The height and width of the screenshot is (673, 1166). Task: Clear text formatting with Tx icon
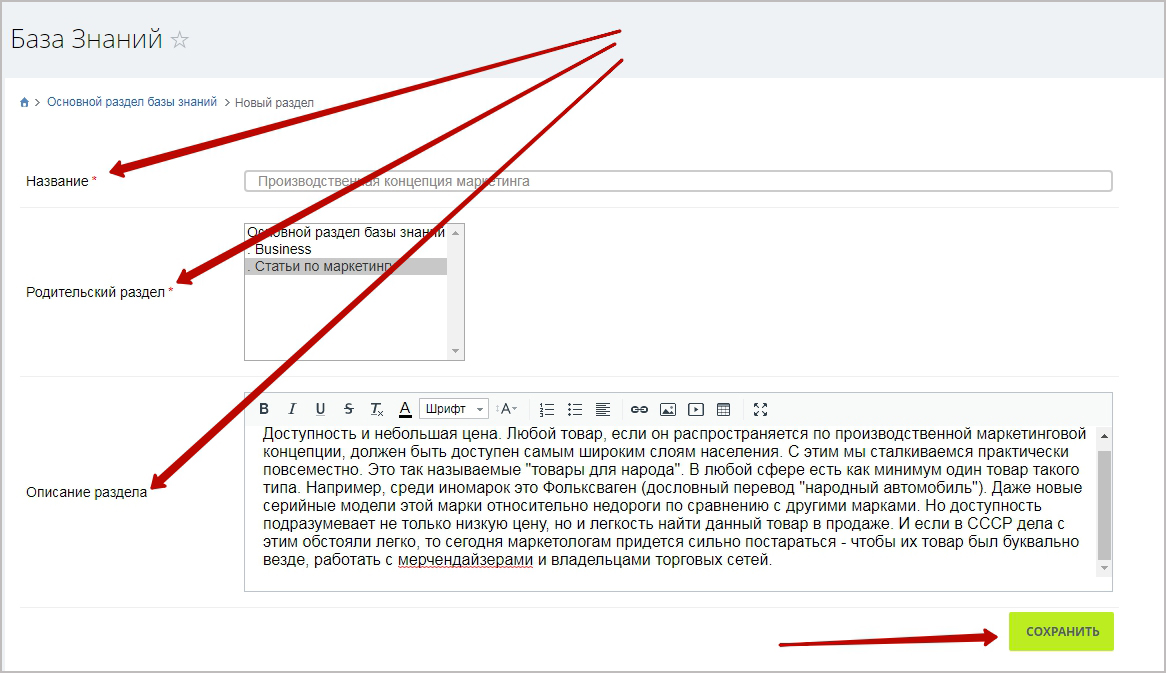tap(376, 409)
